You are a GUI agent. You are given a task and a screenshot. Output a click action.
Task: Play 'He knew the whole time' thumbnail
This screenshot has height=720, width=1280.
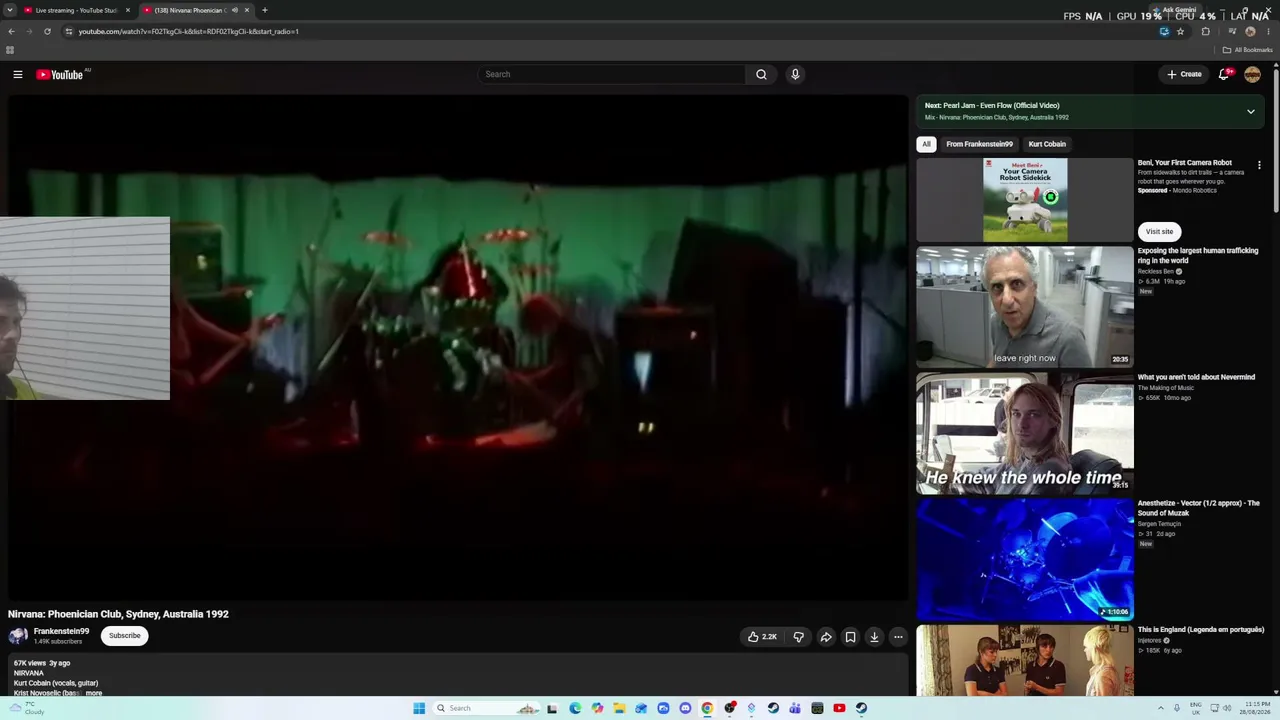pos(1025,434)
